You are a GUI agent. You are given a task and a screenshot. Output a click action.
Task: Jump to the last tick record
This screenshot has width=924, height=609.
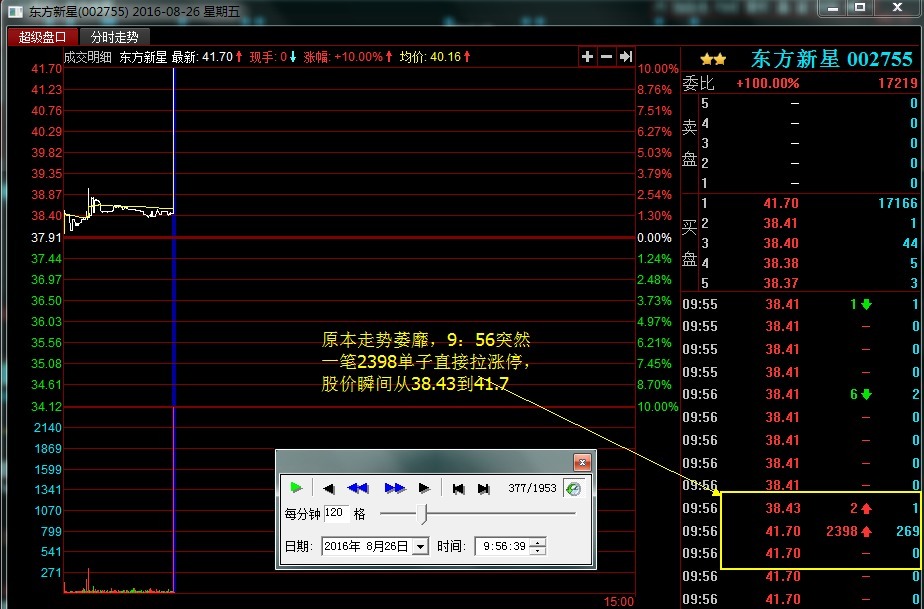[484, 488]
